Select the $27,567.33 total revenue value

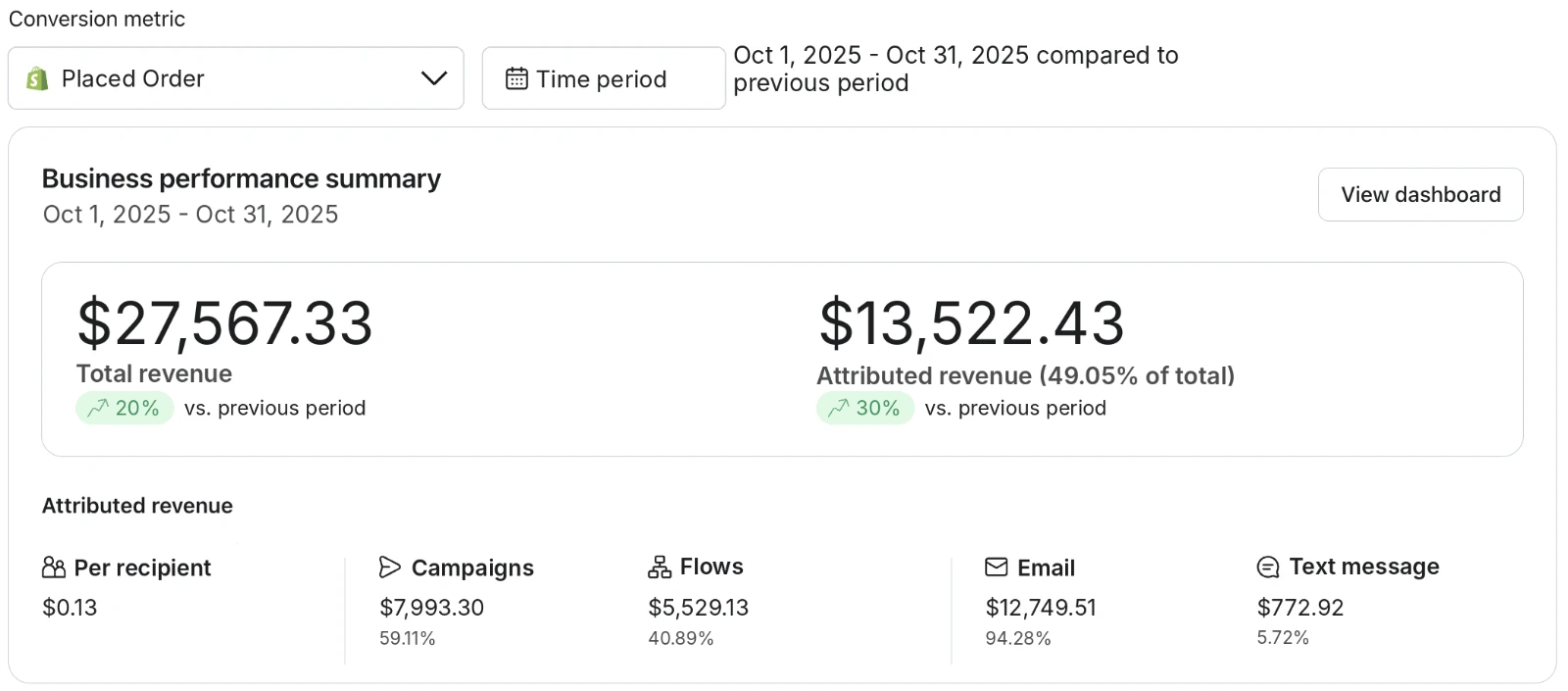tap(224, 323)
